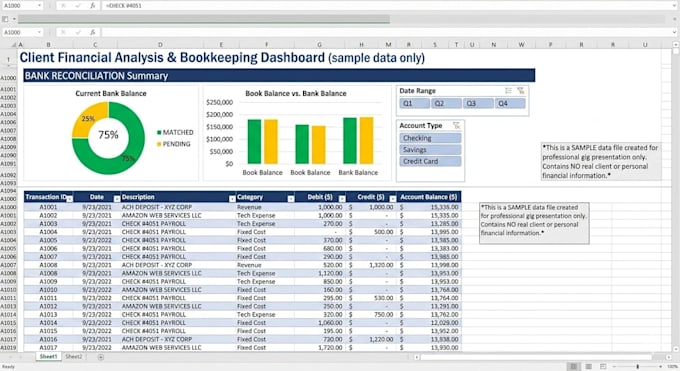Click the Current Bank Balance chart title

111,93
